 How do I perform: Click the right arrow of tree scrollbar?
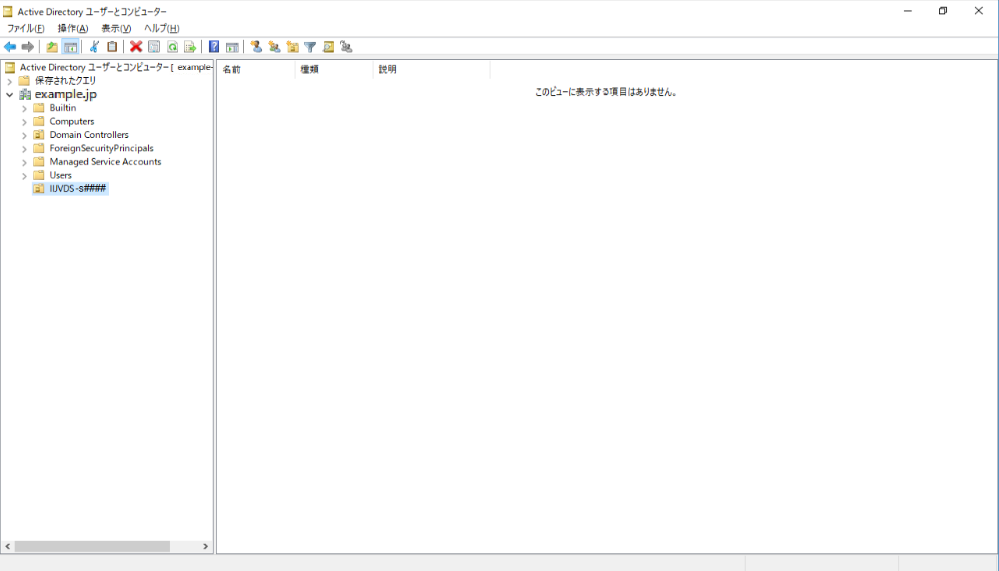pyautogui.click(x=205, y=546)
